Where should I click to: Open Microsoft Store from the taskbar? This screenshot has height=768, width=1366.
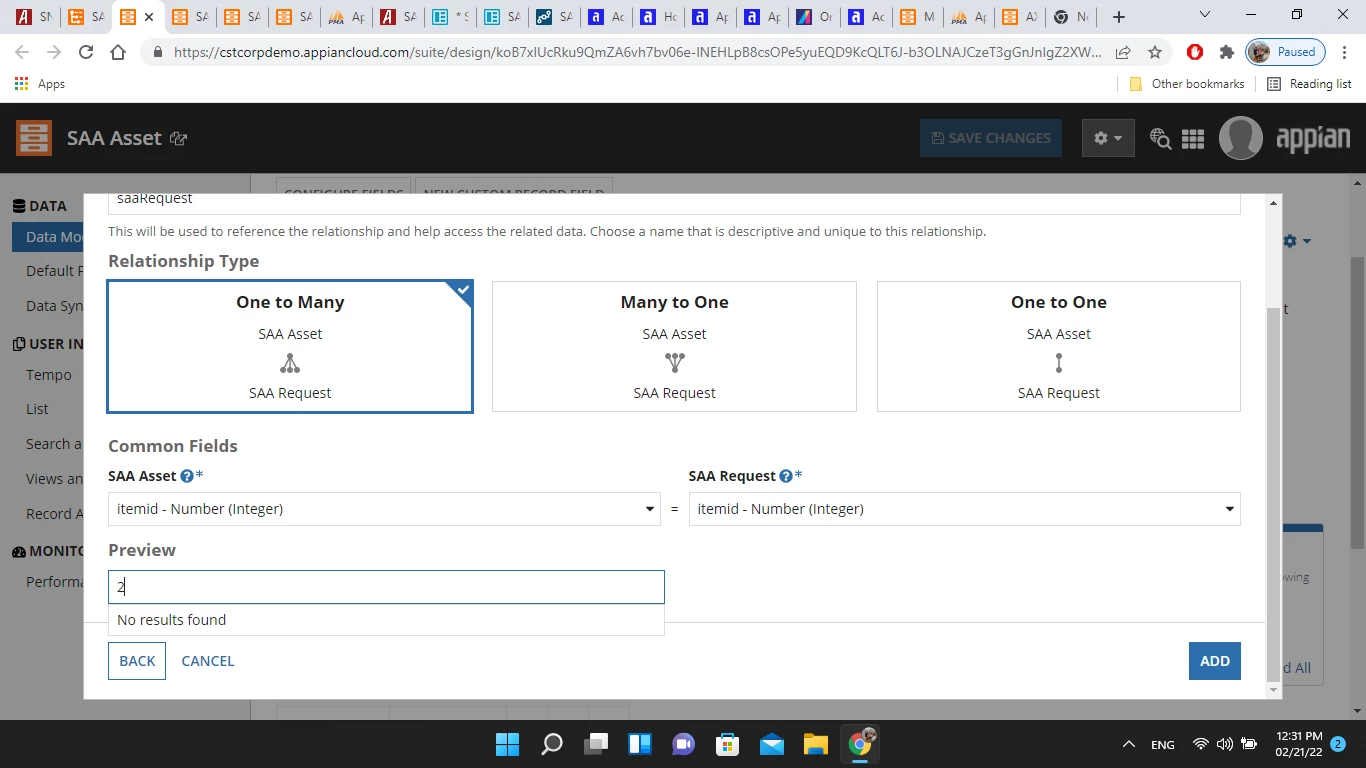pyautogui.click(x=727, y=744)
